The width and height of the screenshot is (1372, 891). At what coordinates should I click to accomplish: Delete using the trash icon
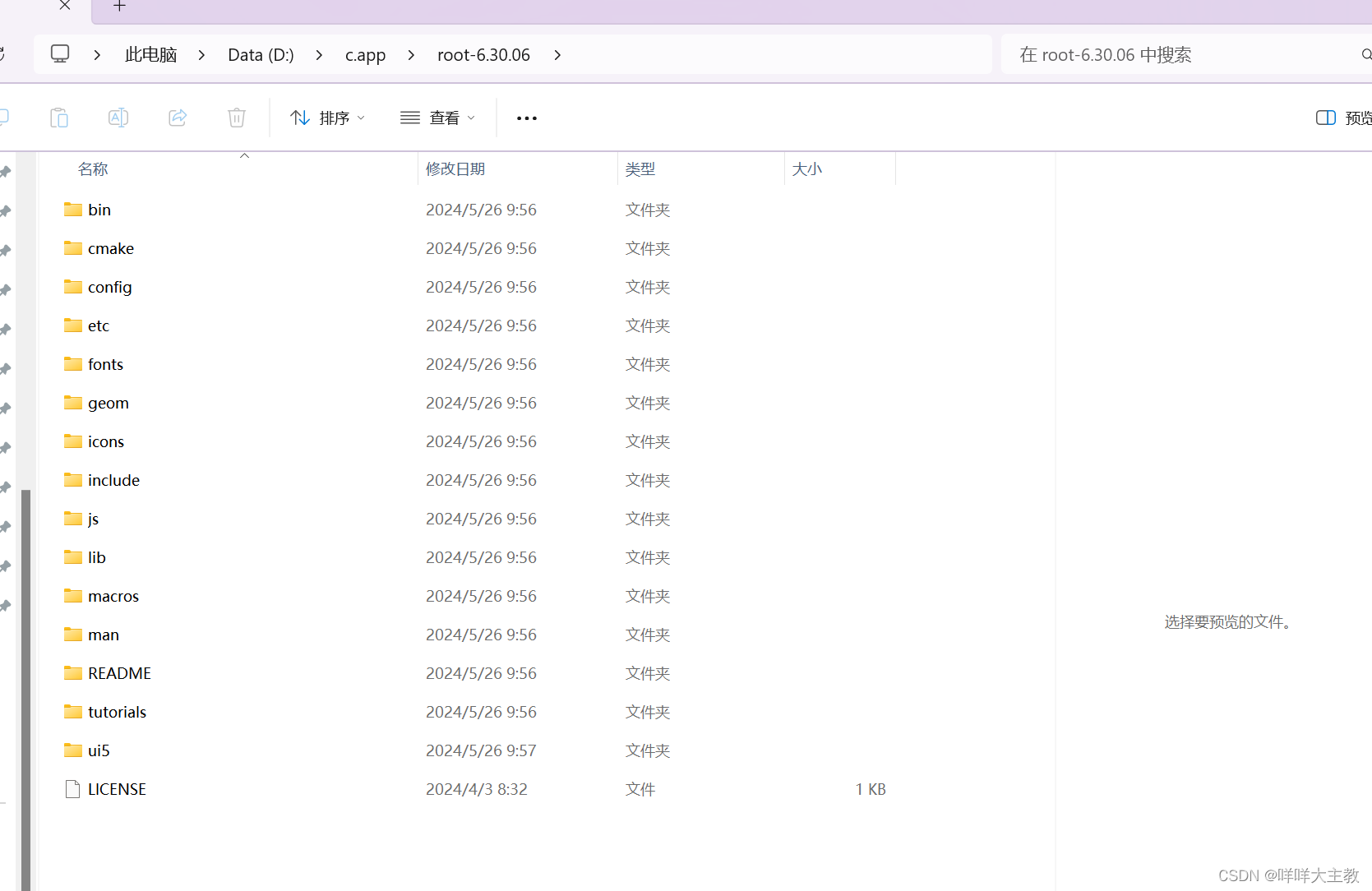pos(236,118)
